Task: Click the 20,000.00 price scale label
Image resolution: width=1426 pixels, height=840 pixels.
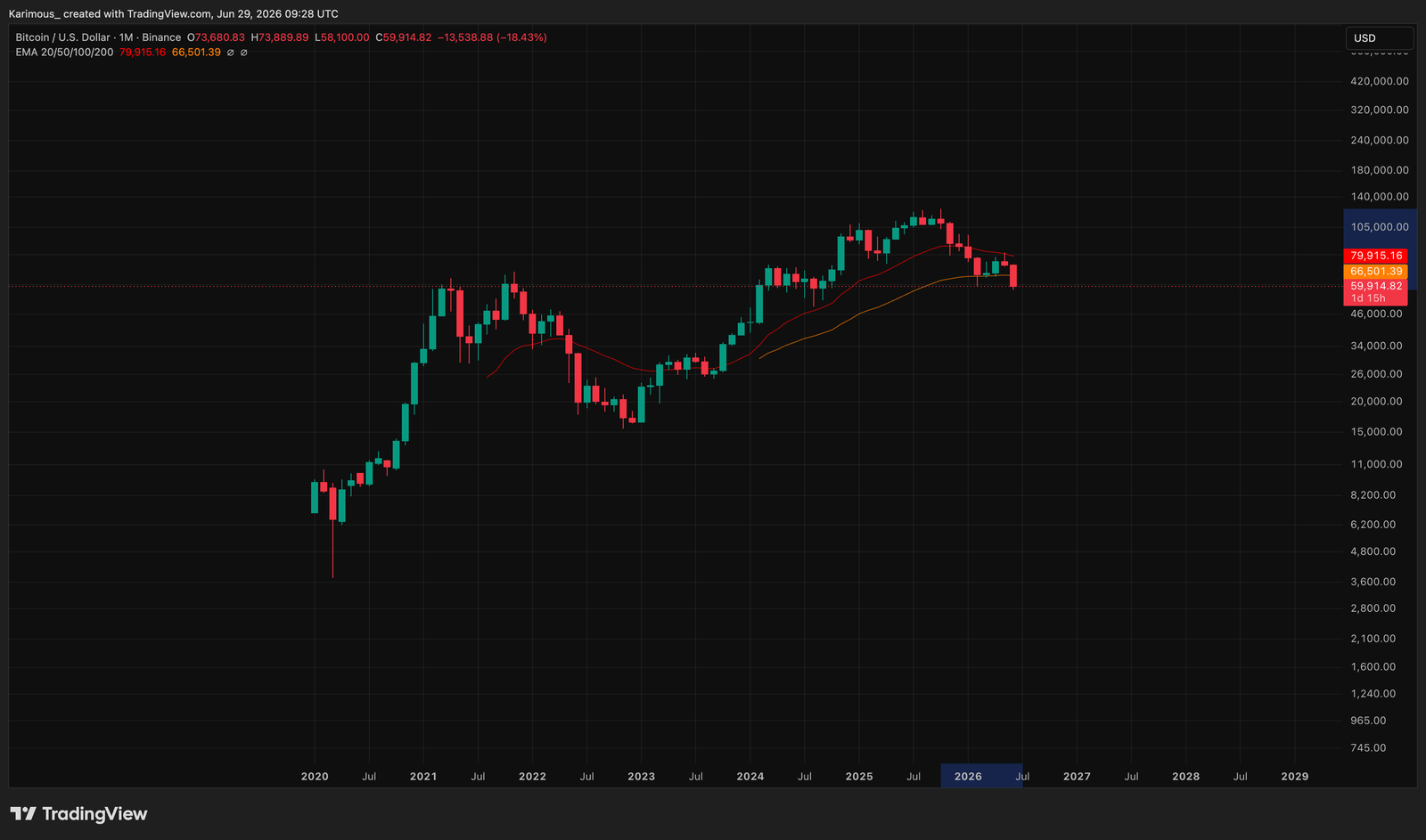Action: (x=1377, y=402)
